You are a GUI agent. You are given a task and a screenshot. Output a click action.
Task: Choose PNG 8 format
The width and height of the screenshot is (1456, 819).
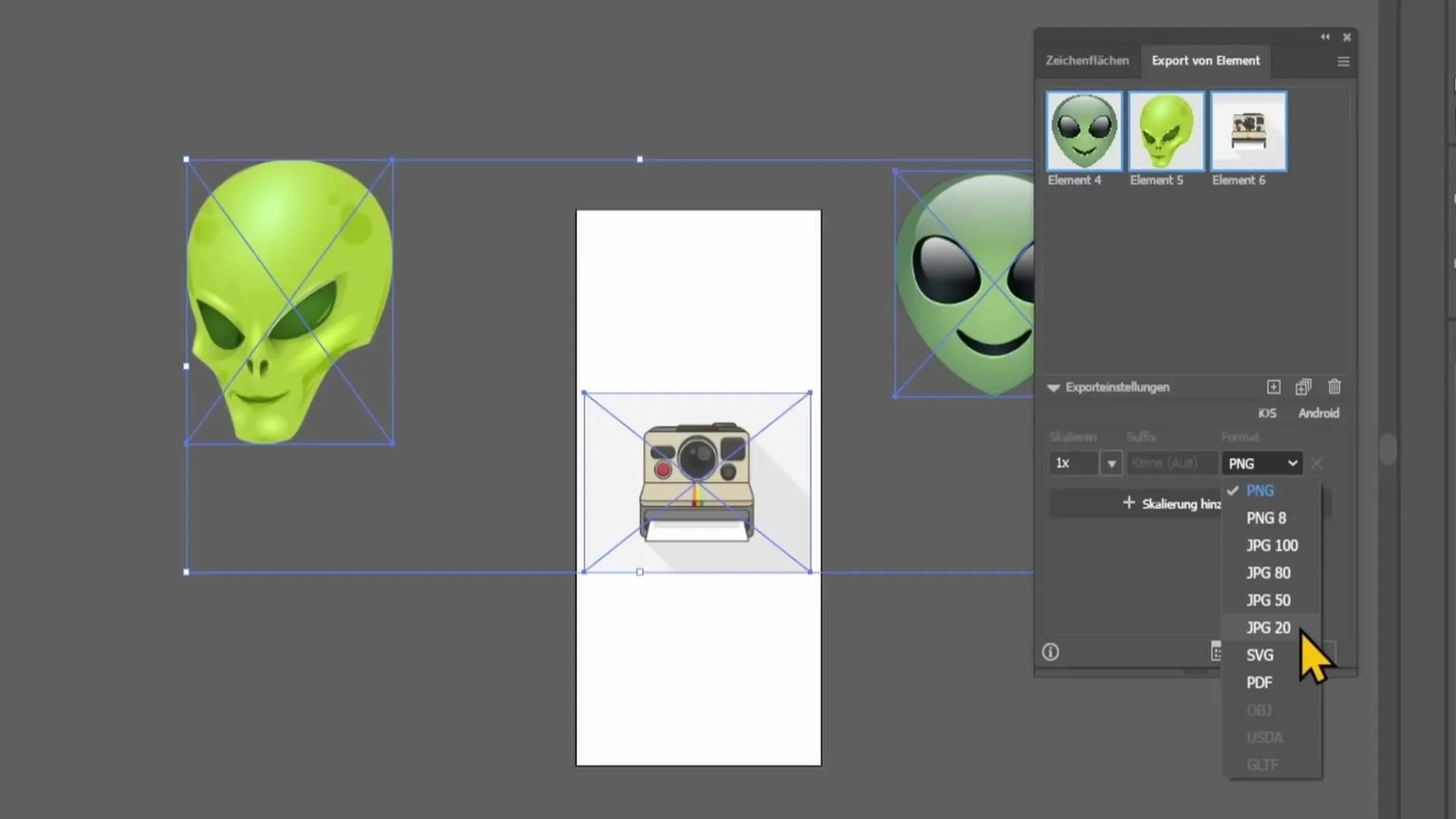coord(1272,518)
